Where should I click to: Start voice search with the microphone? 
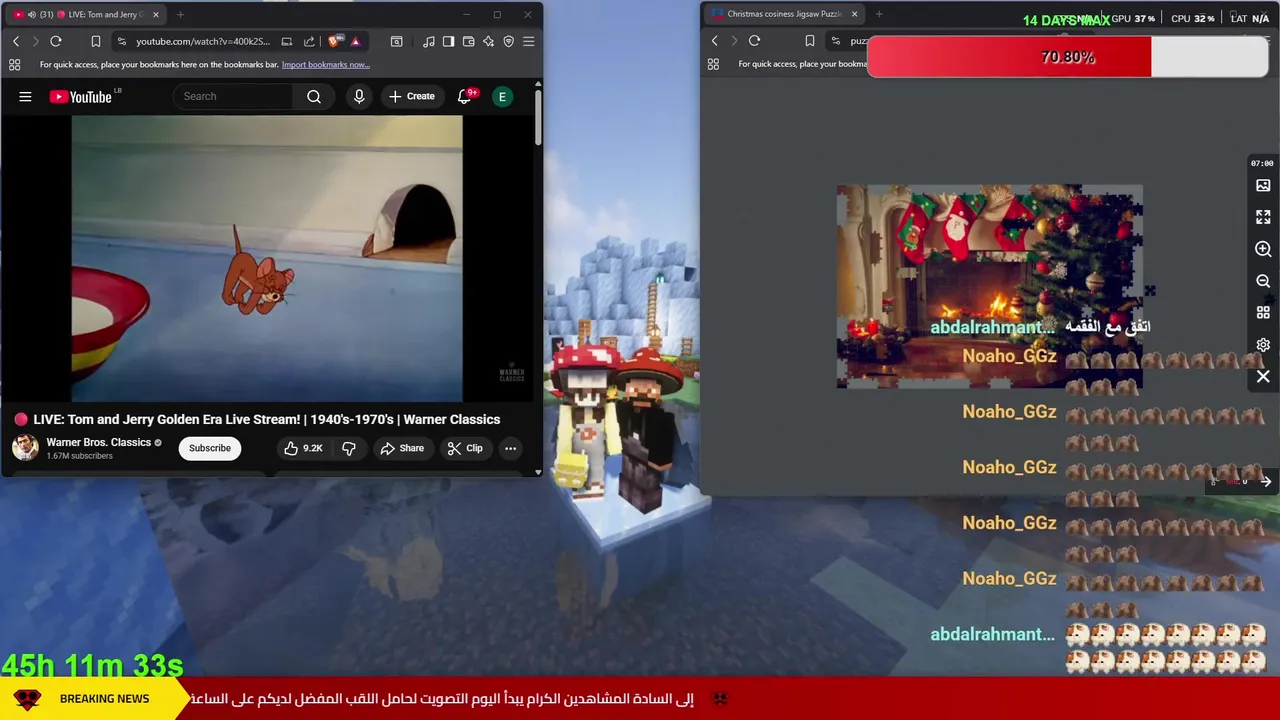(359, 97)
